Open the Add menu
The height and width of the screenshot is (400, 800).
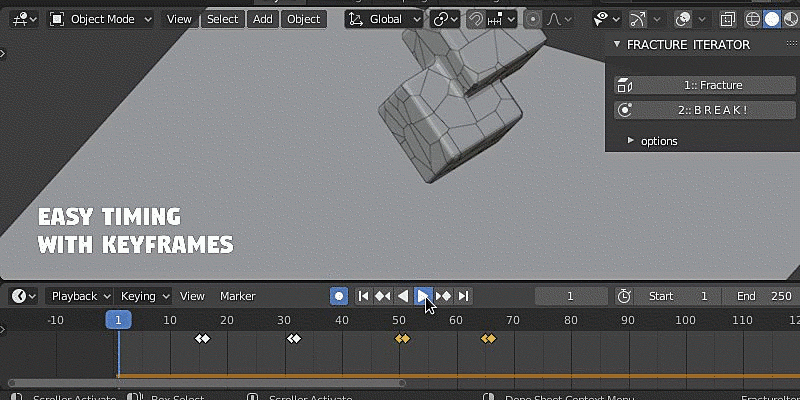coord(262,19)
